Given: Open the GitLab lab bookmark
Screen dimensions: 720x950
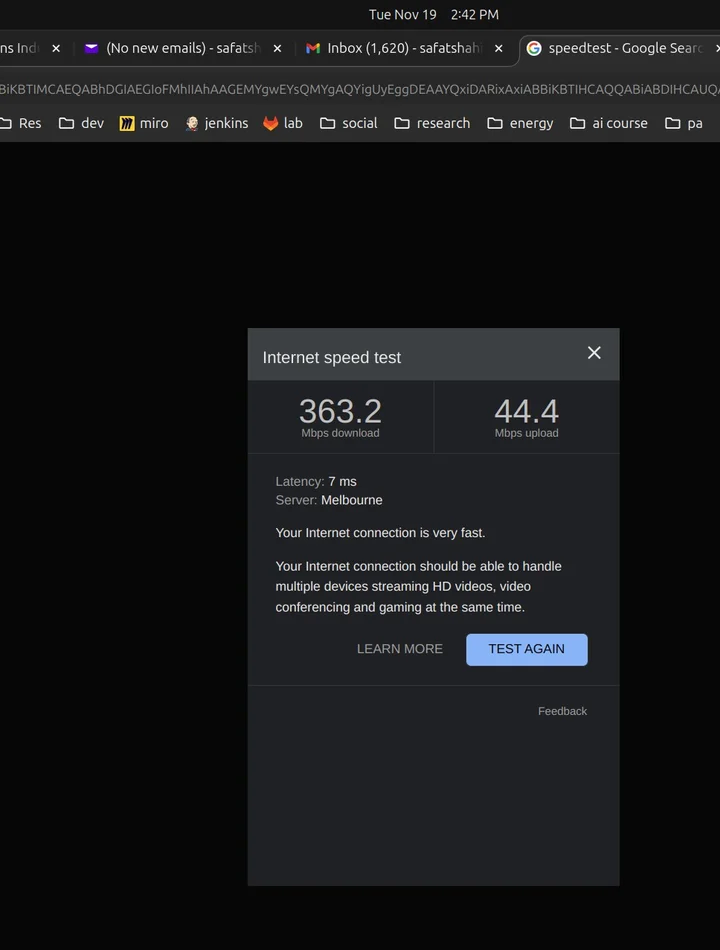Looking at the screenshot, I should tap(282, 123).
